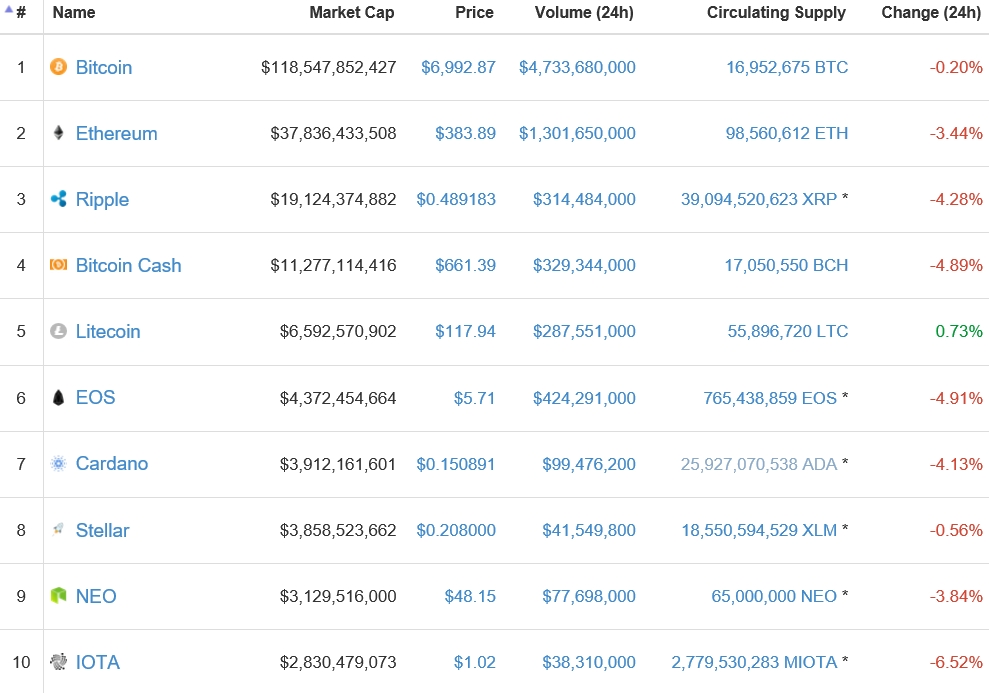
Task: Sort by the Circulating Supply header
Action: (776, 13)
